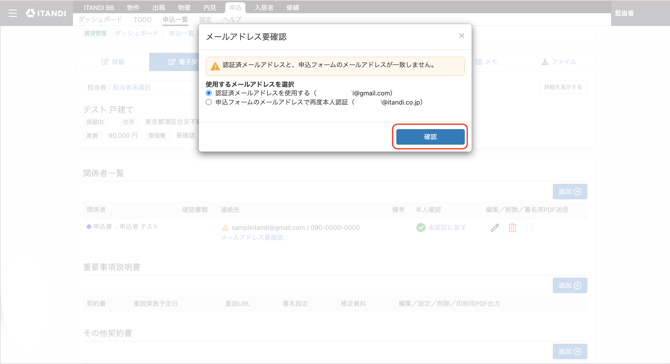The width and height of the screenshot is (670, 364).
Task: Click 追加 button in 関係者一覧 section
Action: (x=570, y=191)
